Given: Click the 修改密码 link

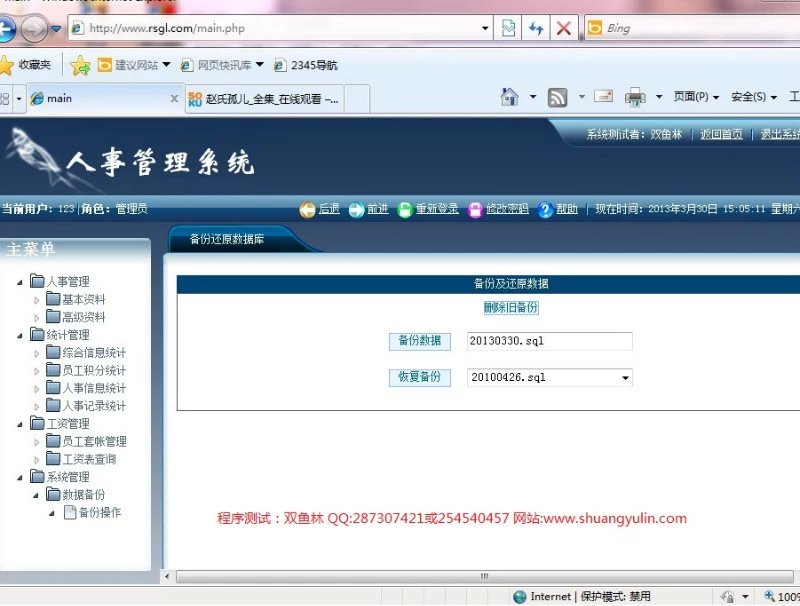Looking at the screenshot, I should [x=507, y=209].
